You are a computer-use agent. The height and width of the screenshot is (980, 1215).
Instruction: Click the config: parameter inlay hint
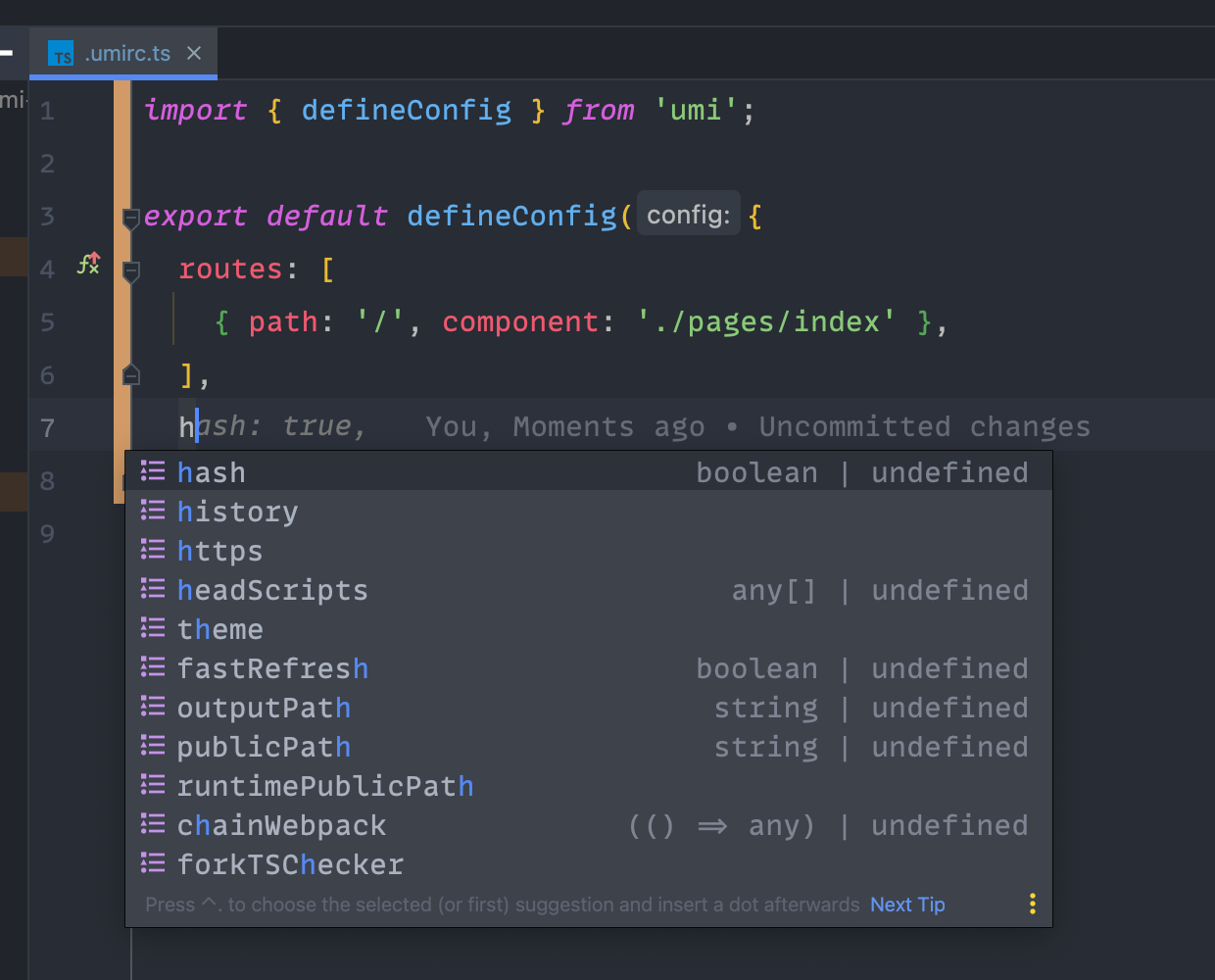point(689,214)
